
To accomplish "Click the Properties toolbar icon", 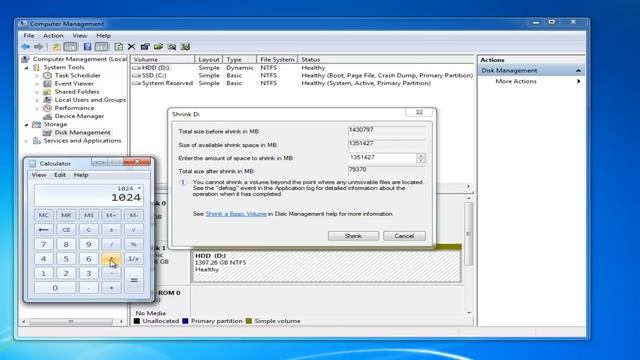I will 145,47.
